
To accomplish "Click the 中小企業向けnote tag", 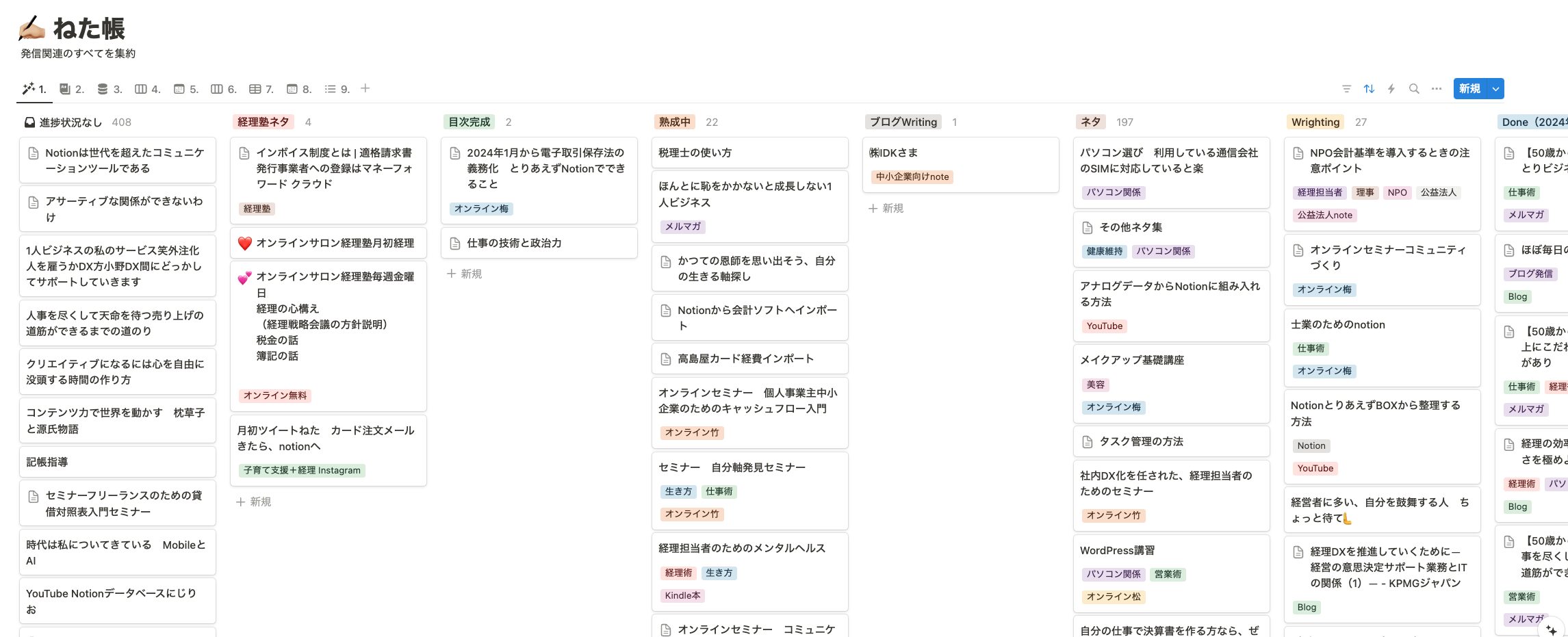I will coord(912,177).
